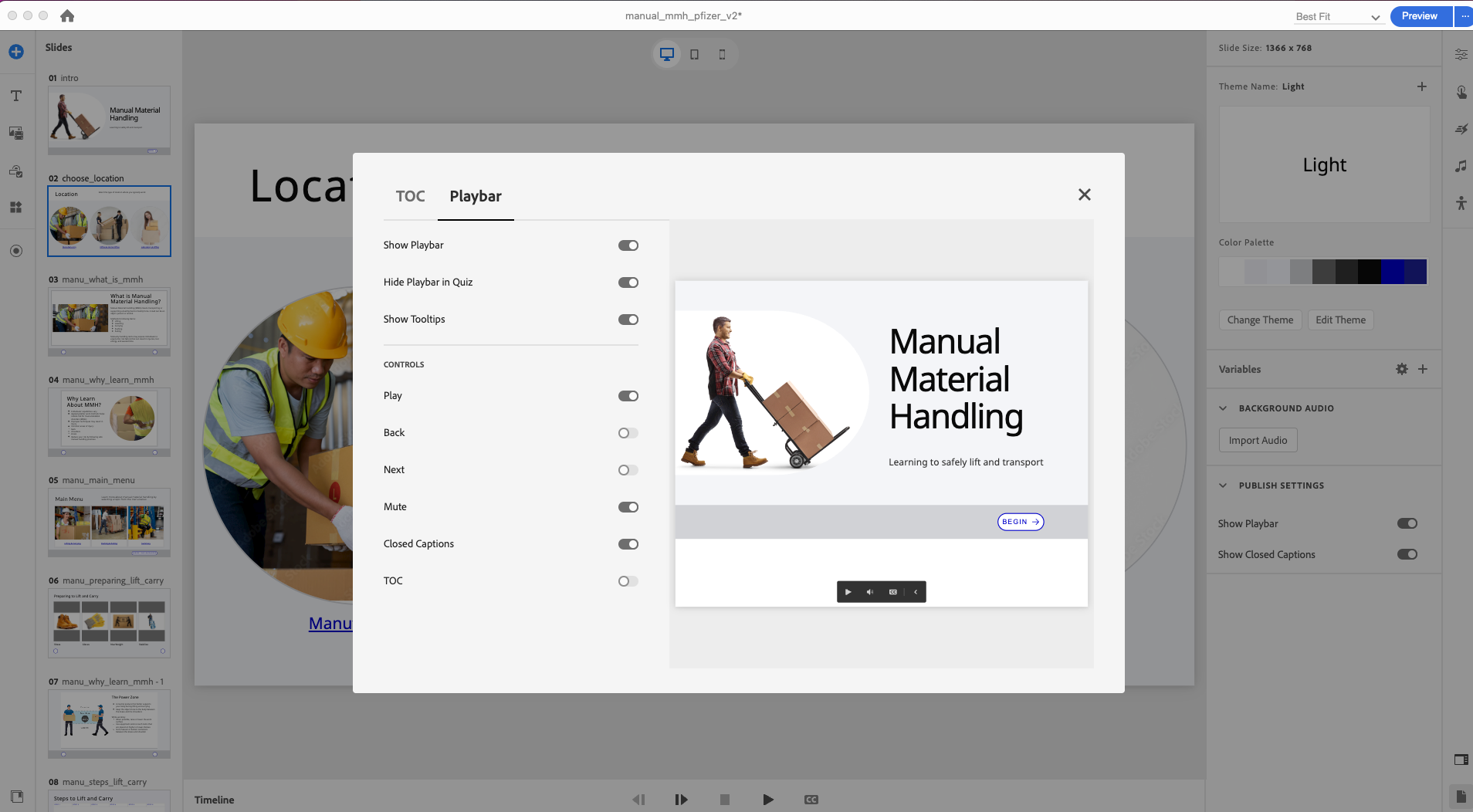Open the Media panel icon
The height and width of the screenshot is (812, 1473).
pos(16,133)
